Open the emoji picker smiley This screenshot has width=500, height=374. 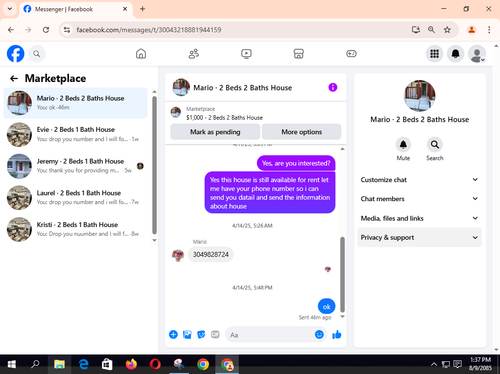point(319,334)
